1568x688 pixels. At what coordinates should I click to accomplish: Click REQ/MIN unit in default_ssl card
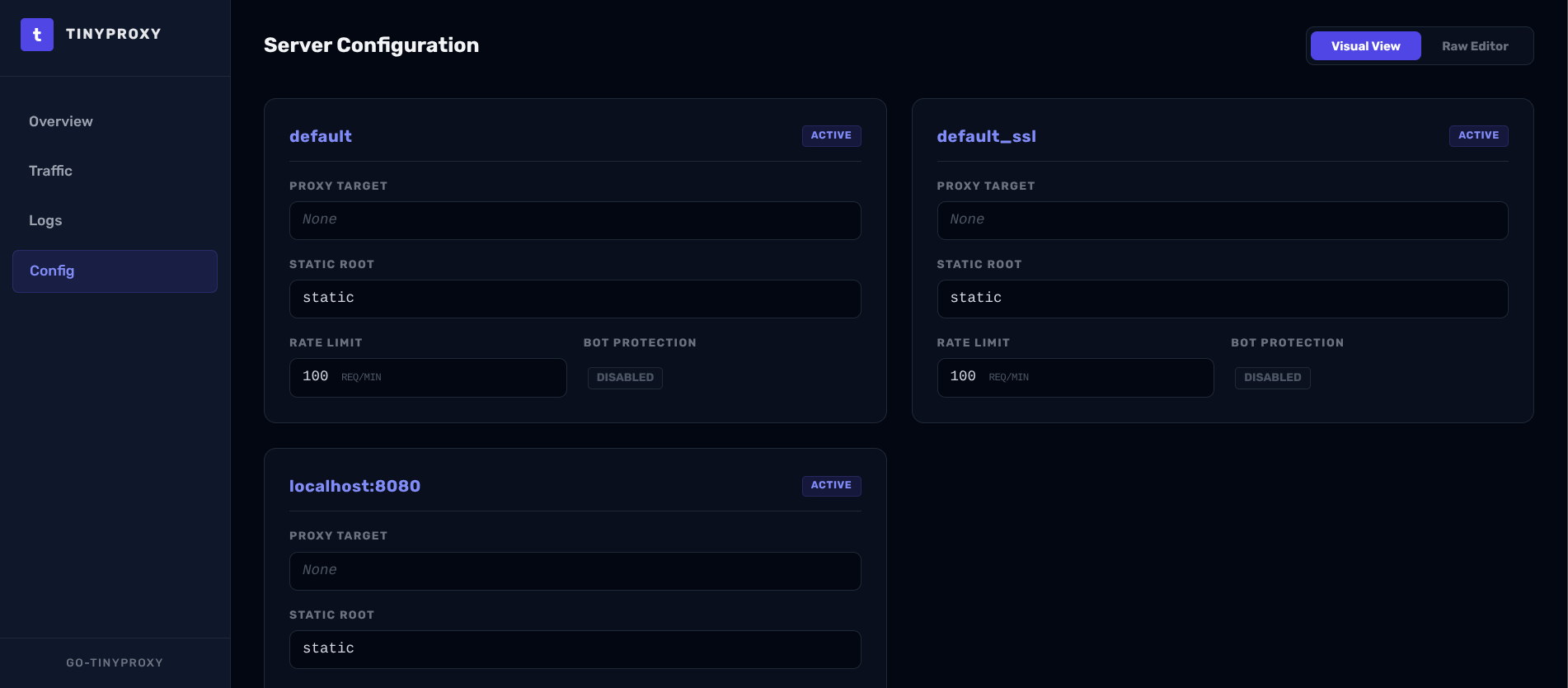pyautogui.click(x=1008, y=377)
